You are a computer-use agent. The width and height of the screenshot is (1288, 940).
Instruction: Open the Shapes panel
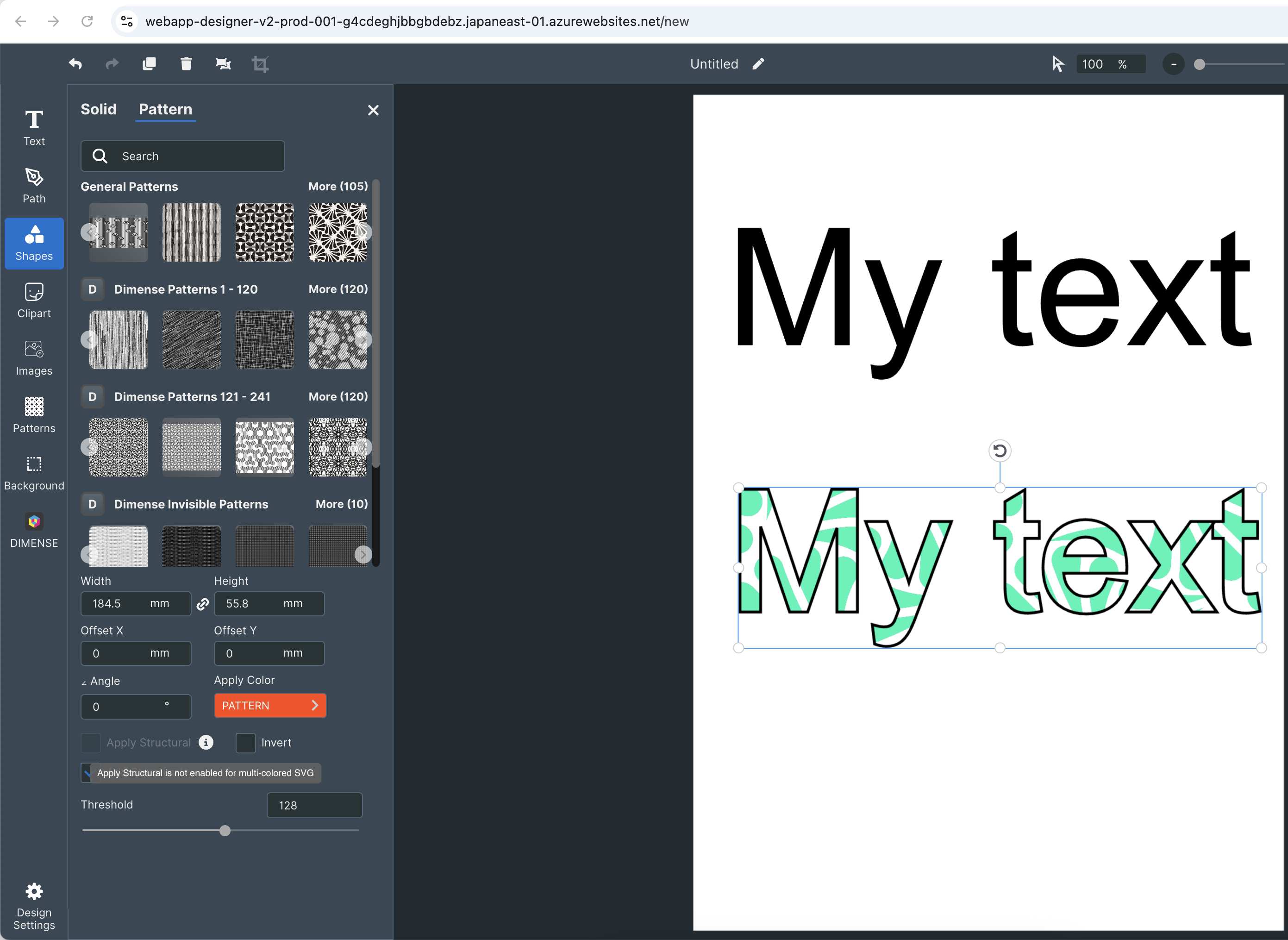(34, 243)
